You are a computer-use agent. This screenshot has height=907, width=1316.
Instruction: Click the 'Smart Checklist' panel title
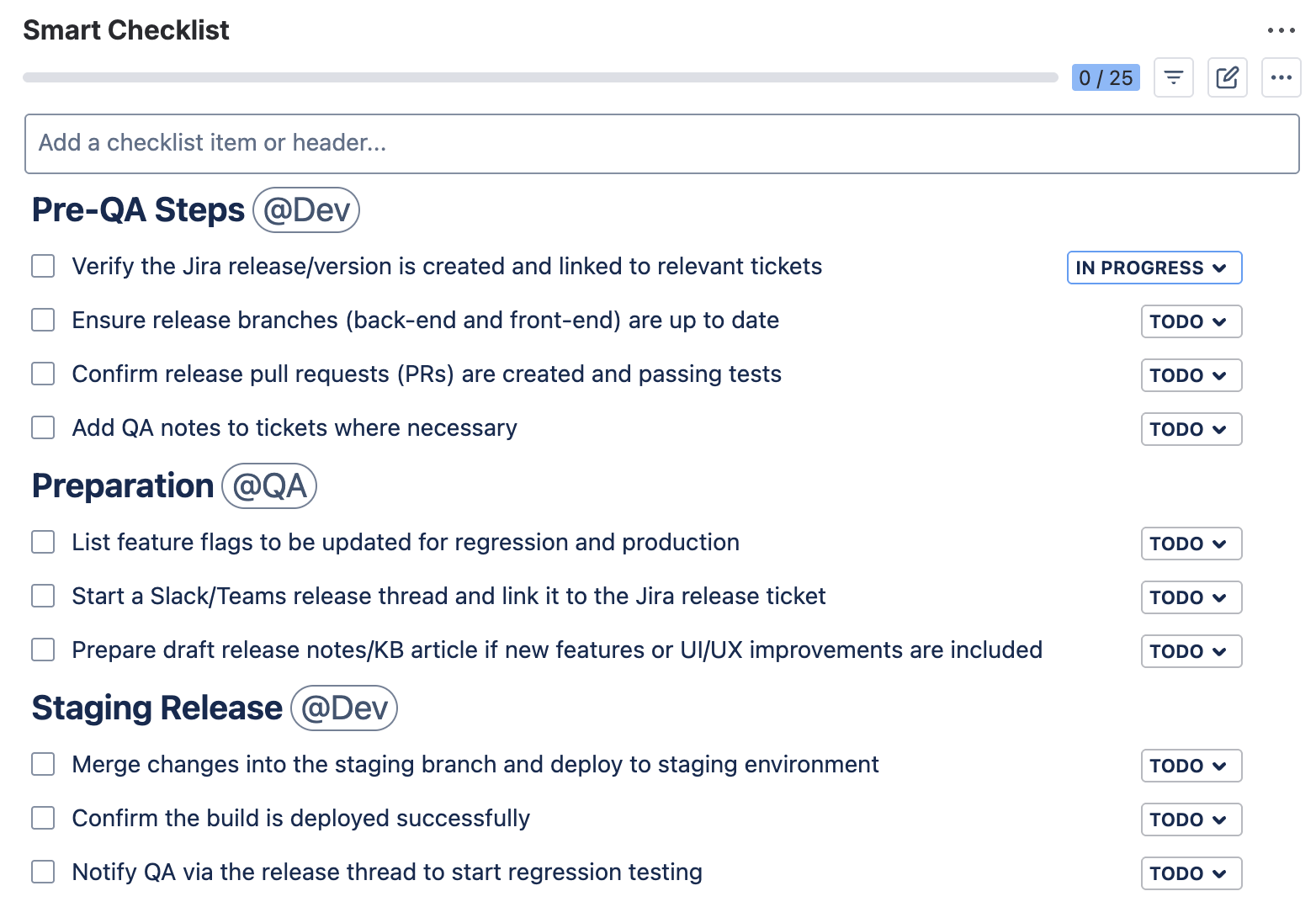(x=126, y=30)
